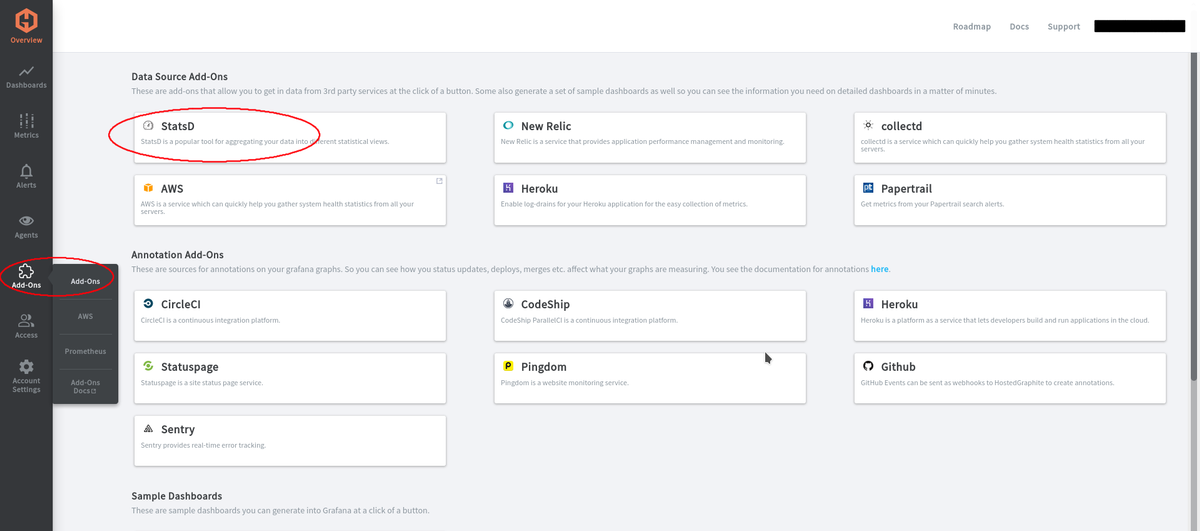Image resolution: width=1200 pixels, height=531 pixels.
Task: Go to the Metrics section
Action: (x=26, y=126)
